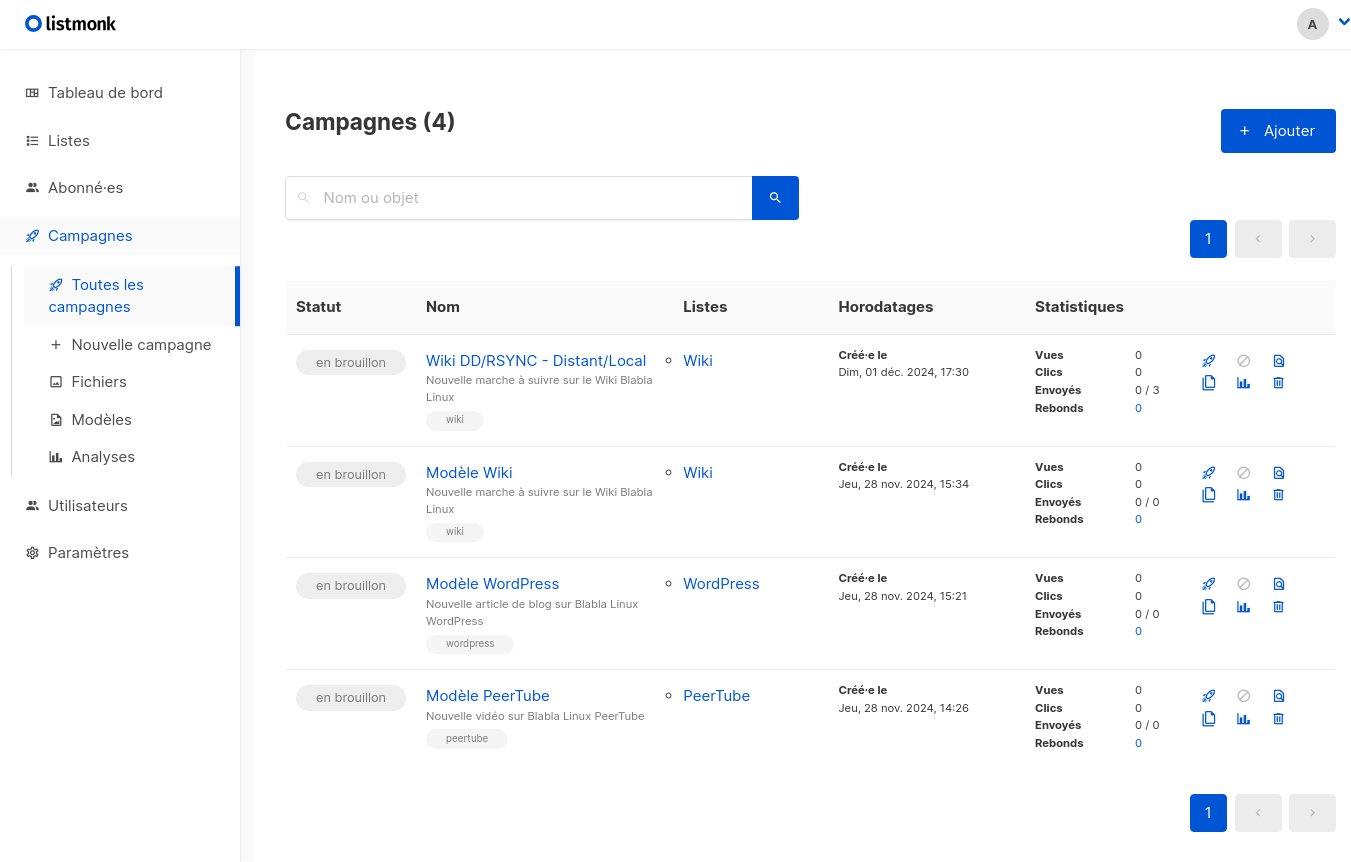The width and height of the screenshot is (1351, 862).
Task: Click the Rebonds count in Modèle PeerTube row
Action: point(1138,743)
